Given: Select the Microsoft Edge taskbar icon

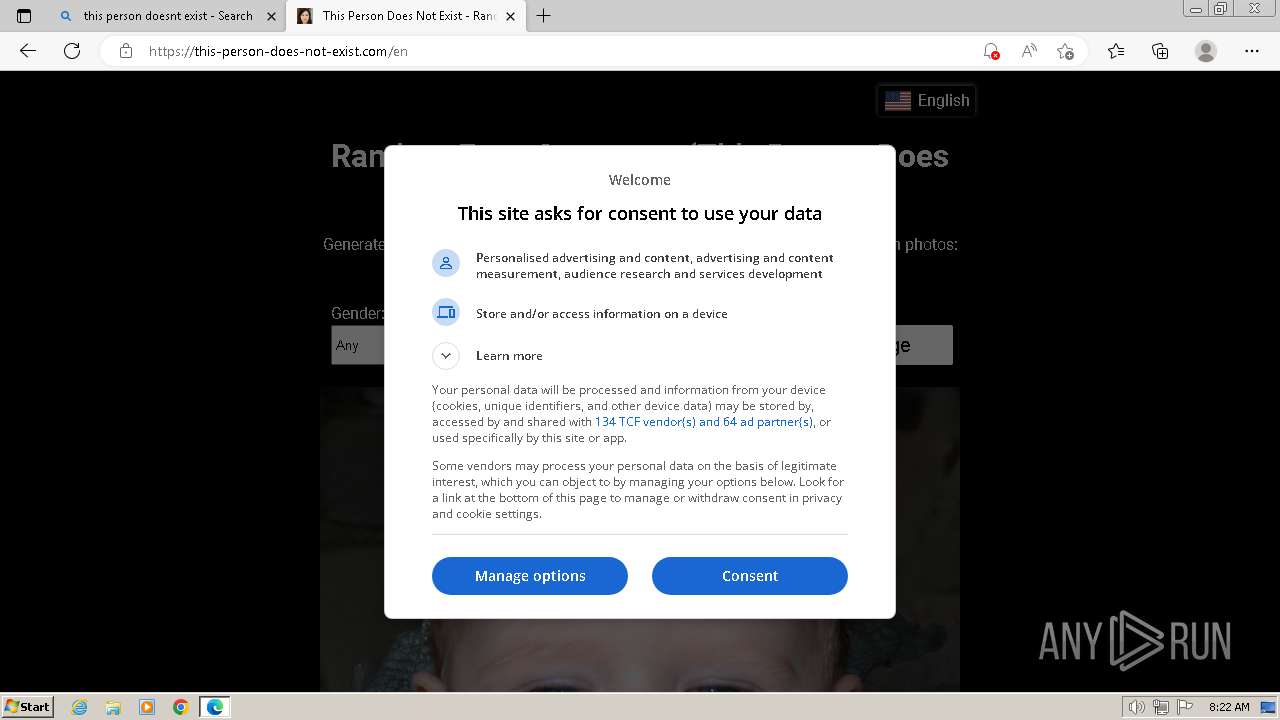Looking at the screenshot, I should (215, 707).
